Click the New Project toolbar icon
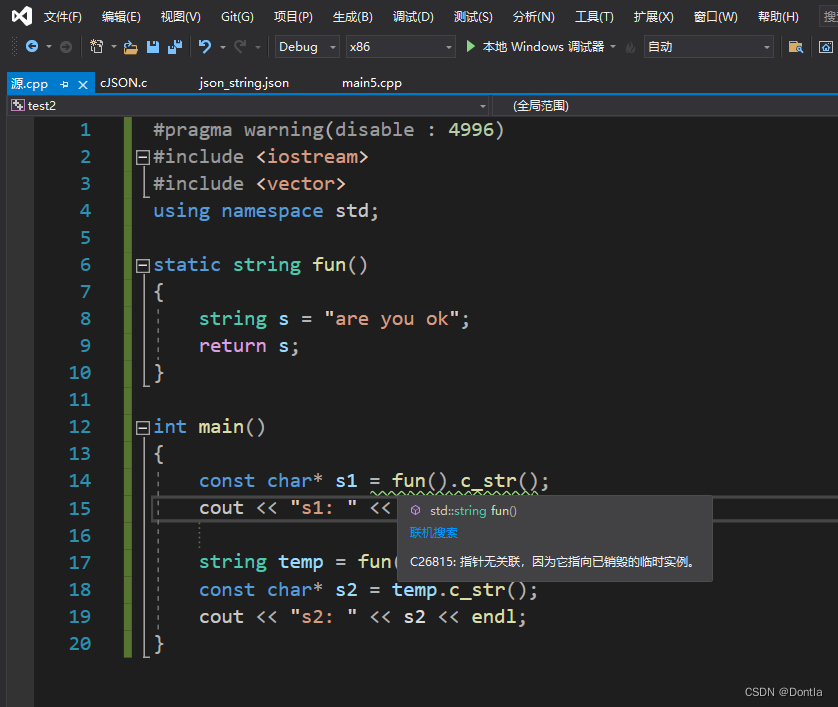This screenshot has width=838, height=707. click(x=95, y=45)
